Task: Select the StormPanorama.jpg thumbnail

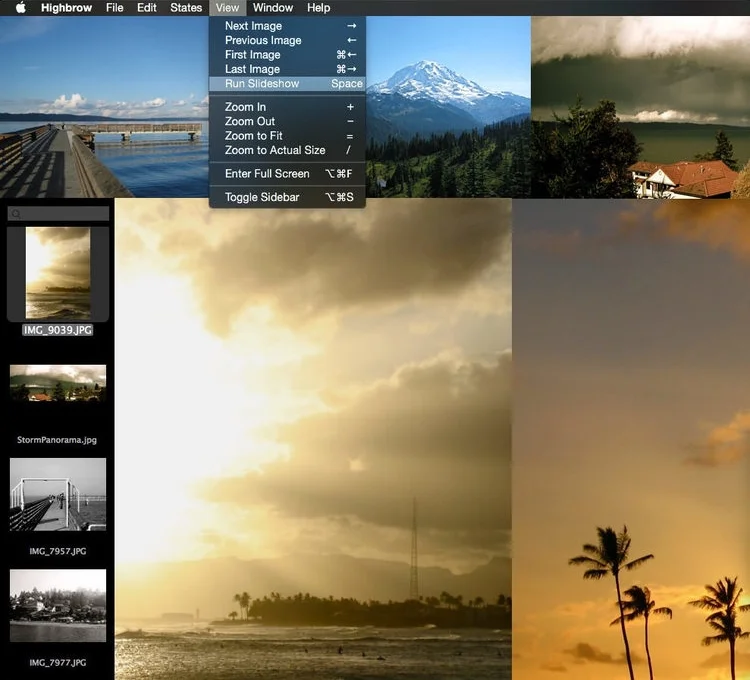Action: click(x=58, y=383)
